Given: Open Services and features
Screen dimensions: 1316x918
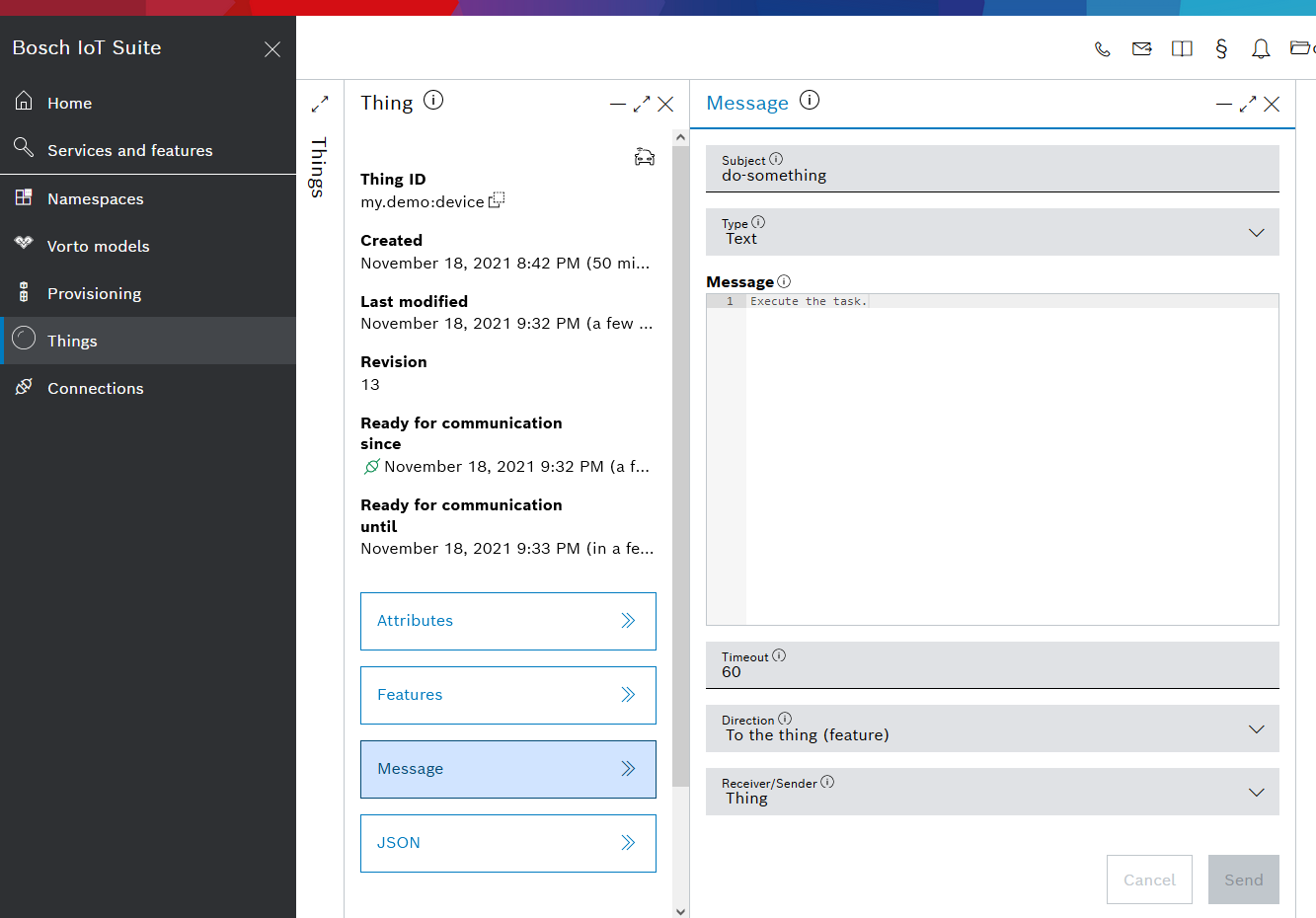Looking at the screenshot, I should pos(148,150).
